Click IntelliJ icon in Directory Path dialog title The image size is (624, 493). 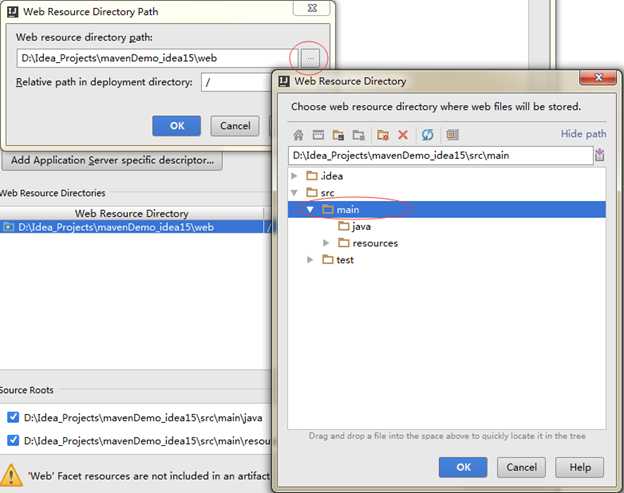tap(13, 12)
